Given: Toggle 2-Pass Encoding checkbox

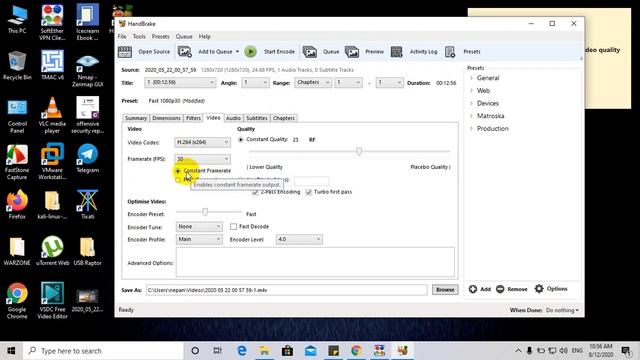Looking at the screenshot, I should [255, 192].
